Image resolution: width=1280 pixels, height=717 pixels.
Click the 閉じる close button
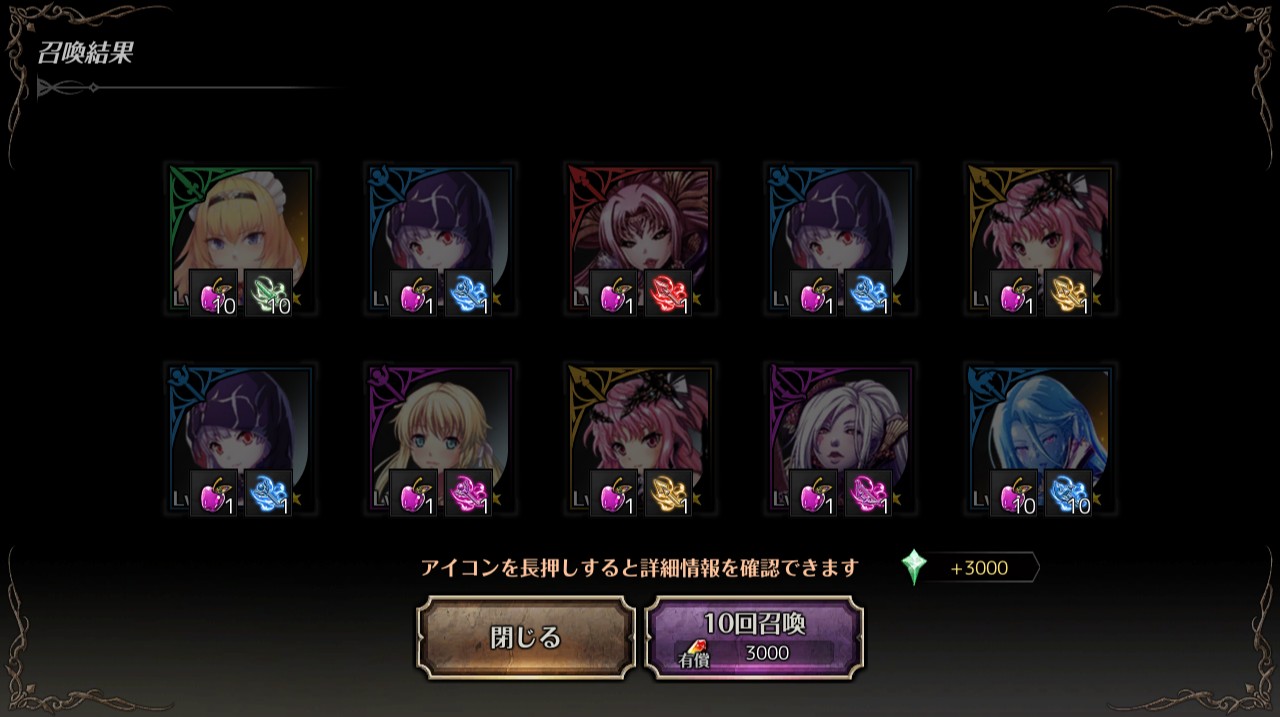(526, 638)
